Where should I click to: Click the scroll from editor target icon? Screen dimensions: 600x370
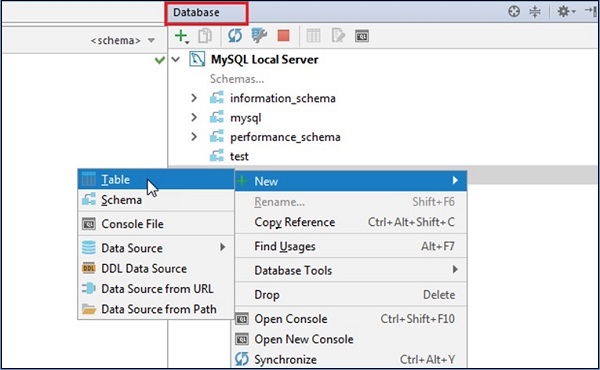514,12
